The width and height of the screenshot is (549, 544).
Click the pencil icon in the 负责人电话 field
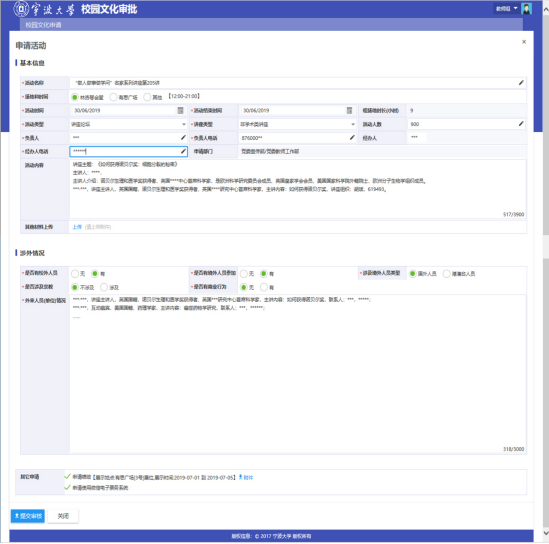[352, 138]
